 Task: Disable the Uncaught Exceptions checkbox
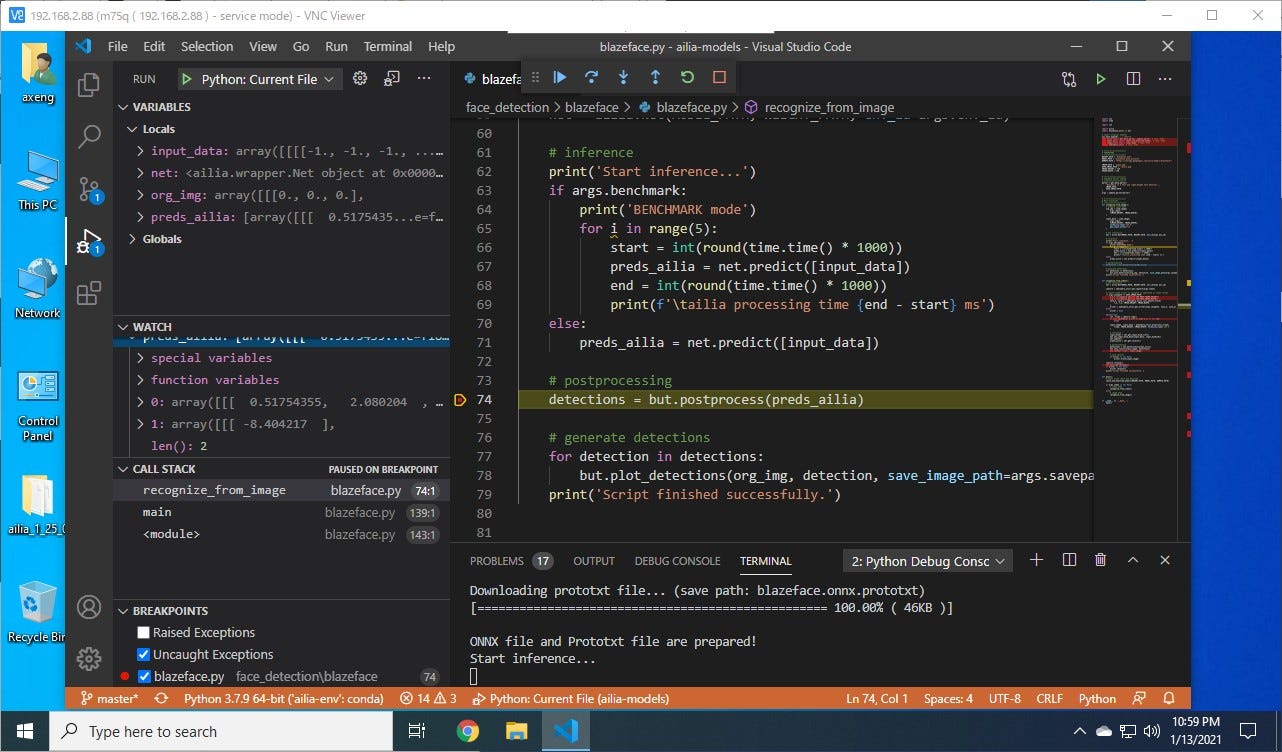coord(143,654)
